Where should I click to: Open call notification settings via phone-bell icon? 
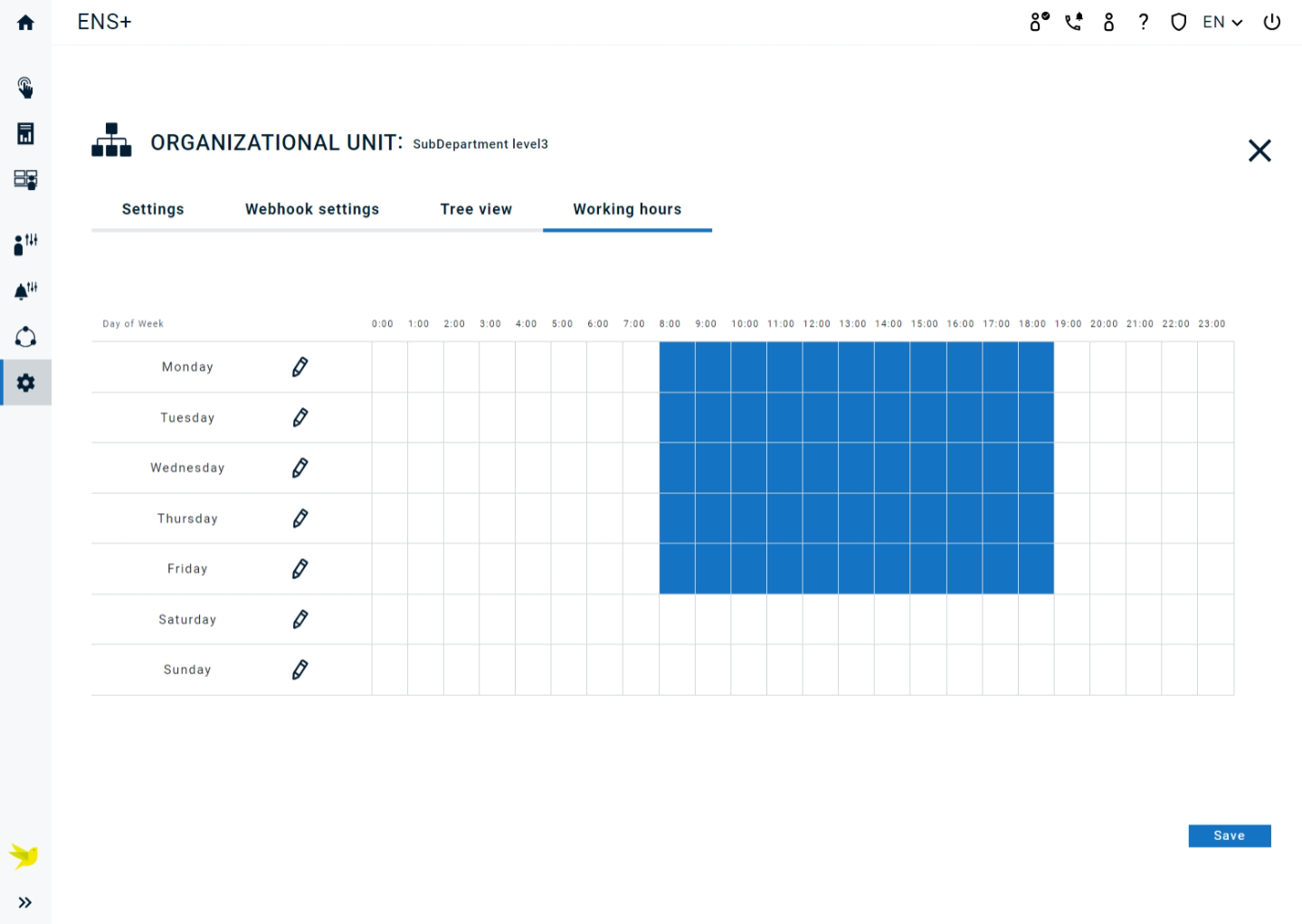point(1073,22)
